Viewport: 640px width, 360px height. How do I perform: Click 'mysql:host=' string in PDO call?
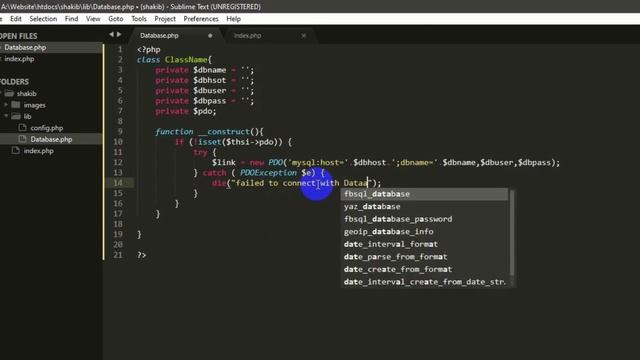[x=318, y=162]
